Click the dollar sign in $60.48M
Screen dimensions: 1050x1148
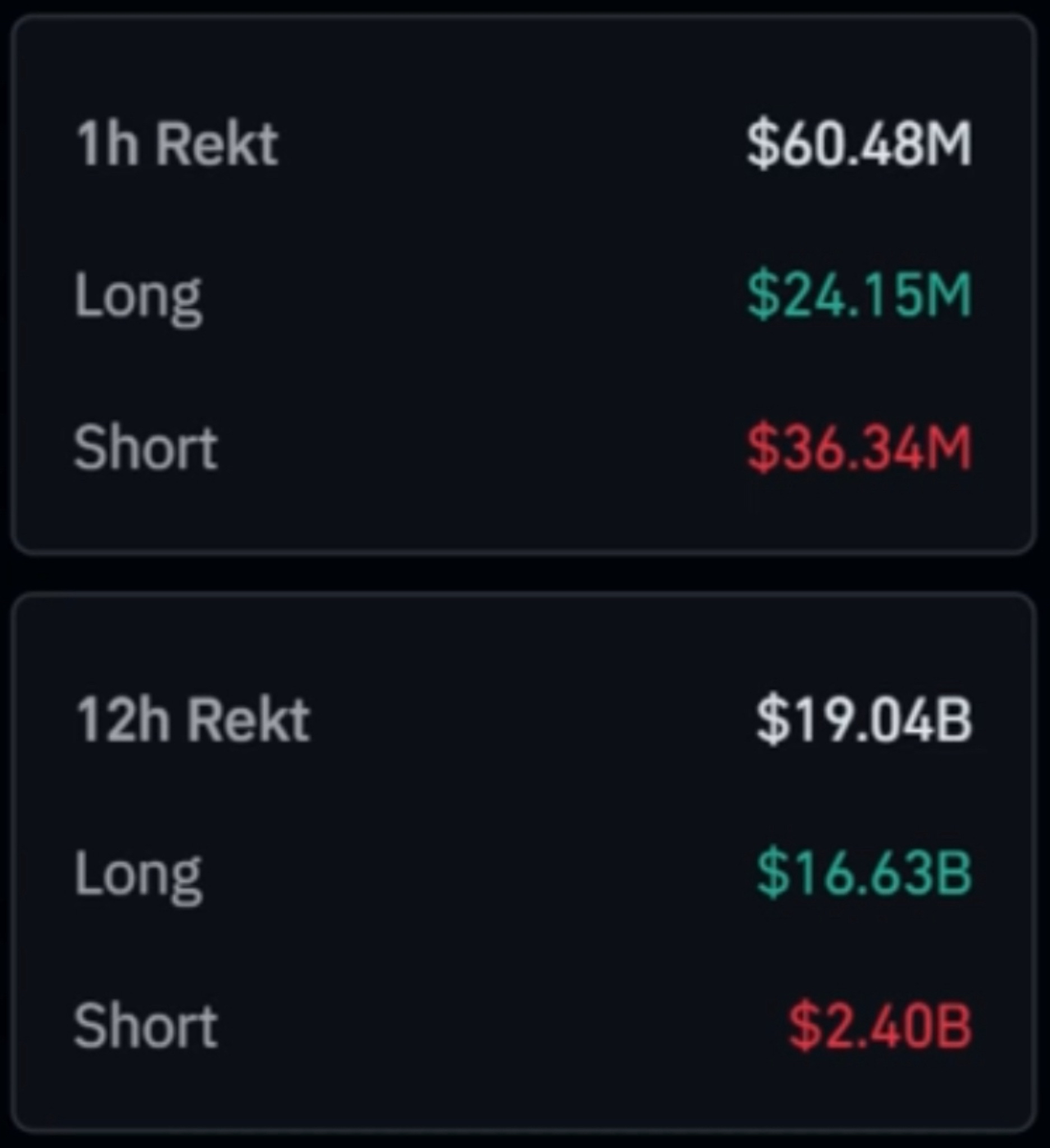coord(763,145)
